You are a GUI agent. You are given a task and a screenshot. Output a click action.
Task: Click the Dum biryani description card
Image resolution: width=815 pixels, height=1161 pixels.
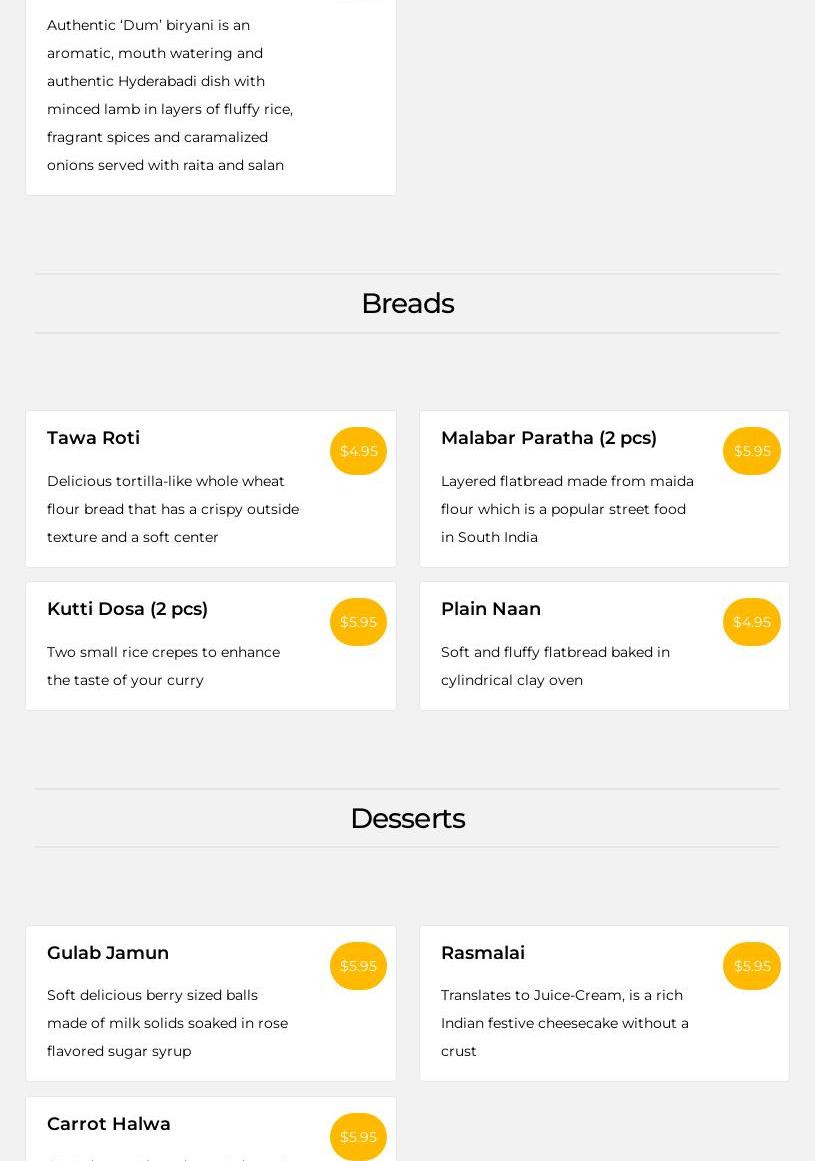pyautogui.click(x=170, y=95)
